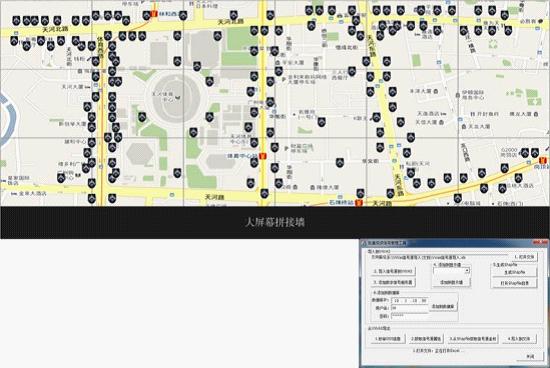This screenshot has height=368, width=550.
Task: Click the '石牌桥站' station label on the map
Action: [341, 203]
